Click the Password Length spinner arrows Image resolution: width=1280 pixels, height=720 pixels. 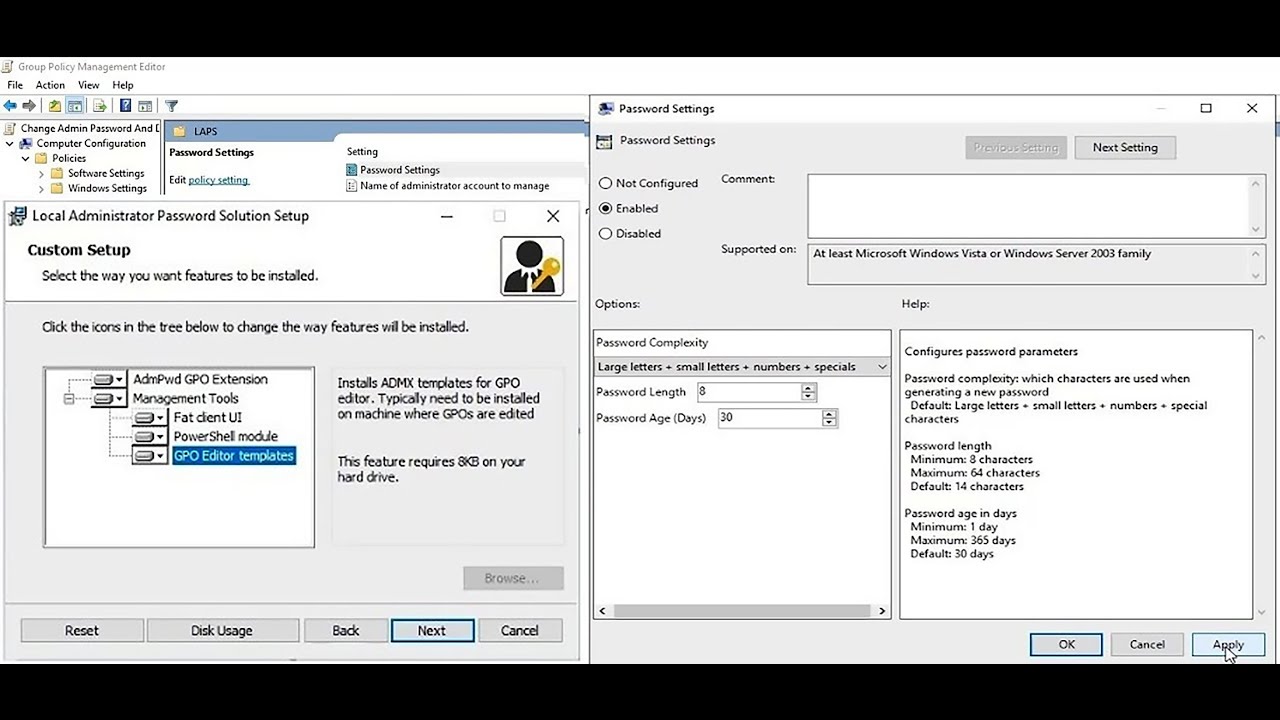coord(809,392)
